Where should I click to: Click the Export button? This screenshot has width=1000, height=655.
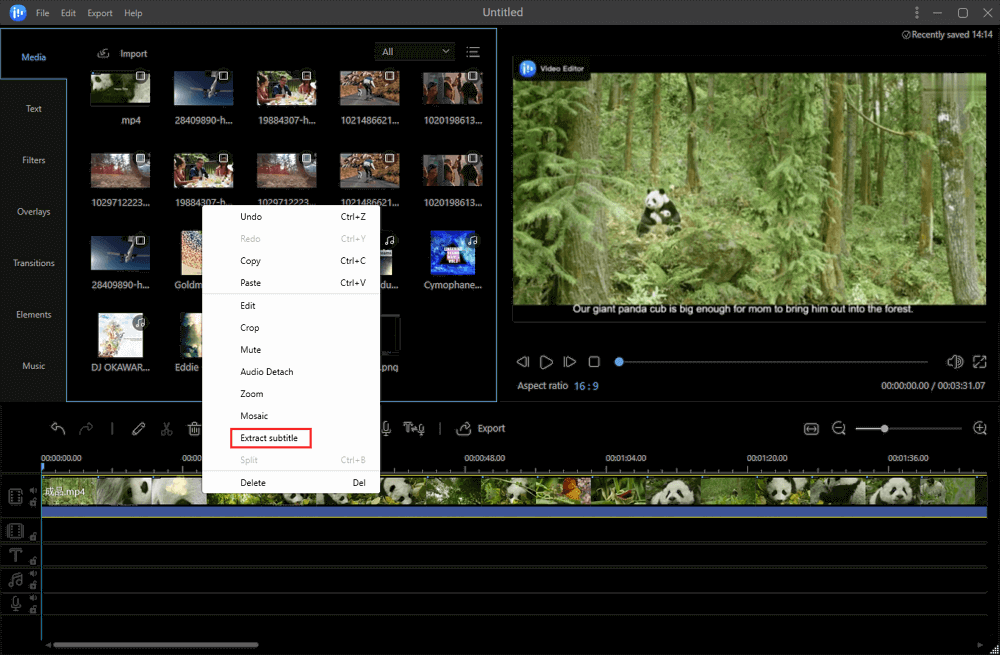[x=481, y=428]
